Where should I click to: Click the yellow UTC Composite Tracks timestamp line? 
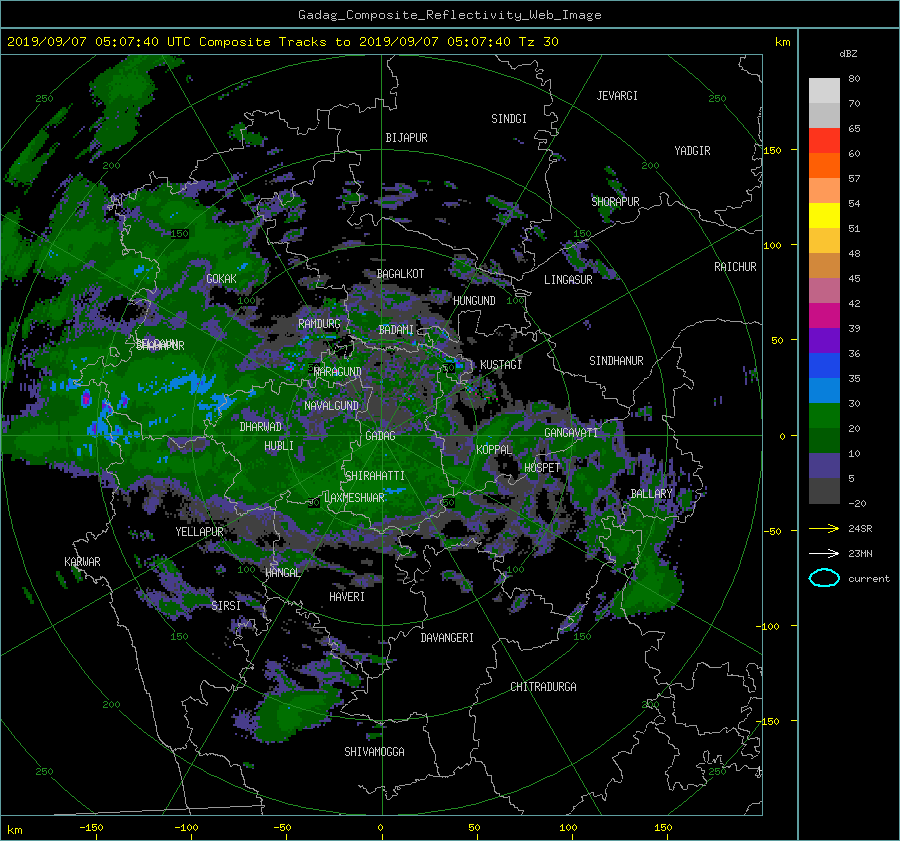[282, 42]
